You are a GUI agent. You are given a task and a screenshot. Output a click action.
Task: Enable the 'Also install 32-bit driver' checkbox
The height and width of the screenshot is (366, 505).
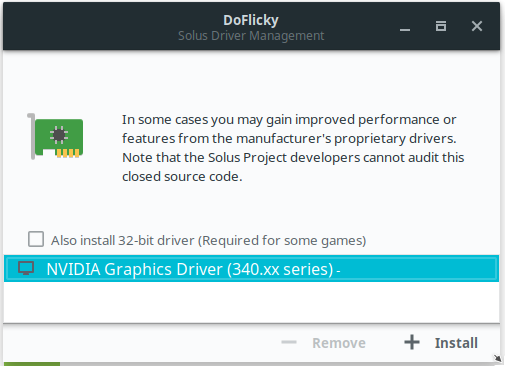36,239
